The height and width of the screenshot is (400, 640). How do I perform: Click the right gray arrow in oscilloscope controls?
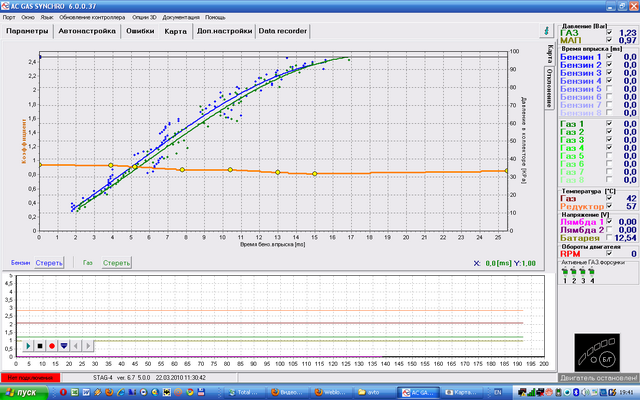(89, 345)
